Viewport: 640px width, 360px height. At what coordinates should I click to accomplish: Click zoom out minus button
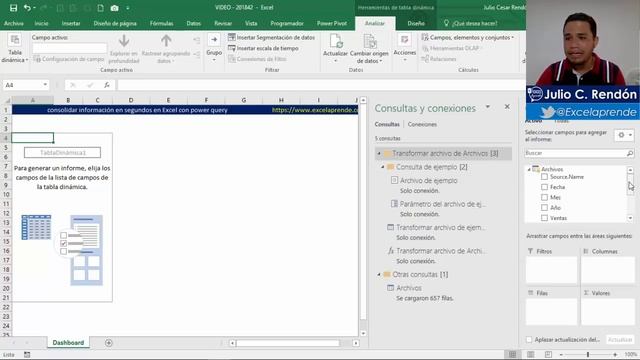(561, 355)
